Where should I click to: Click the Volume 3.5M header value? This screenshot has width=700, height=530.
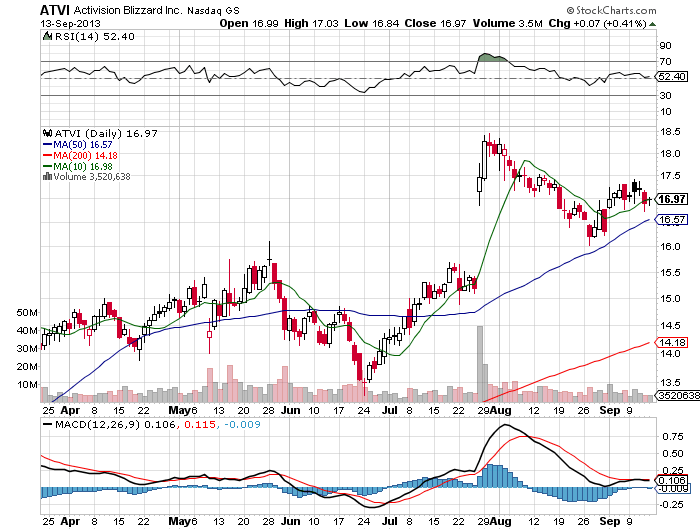[508, 23]
